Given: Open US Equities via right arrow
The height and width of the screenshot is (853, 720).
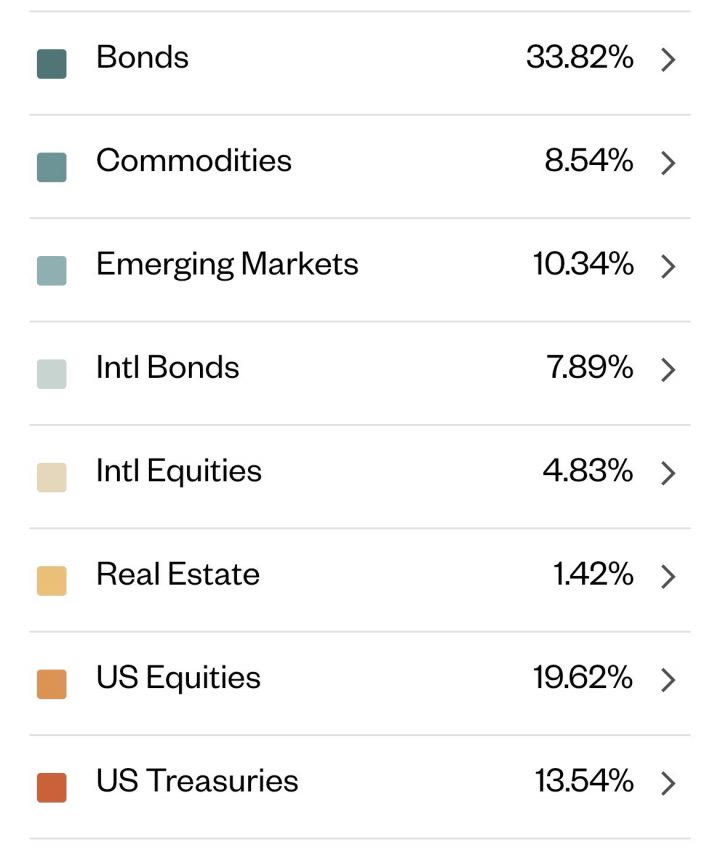Looking at the screenshot, I should coord(669,680).
